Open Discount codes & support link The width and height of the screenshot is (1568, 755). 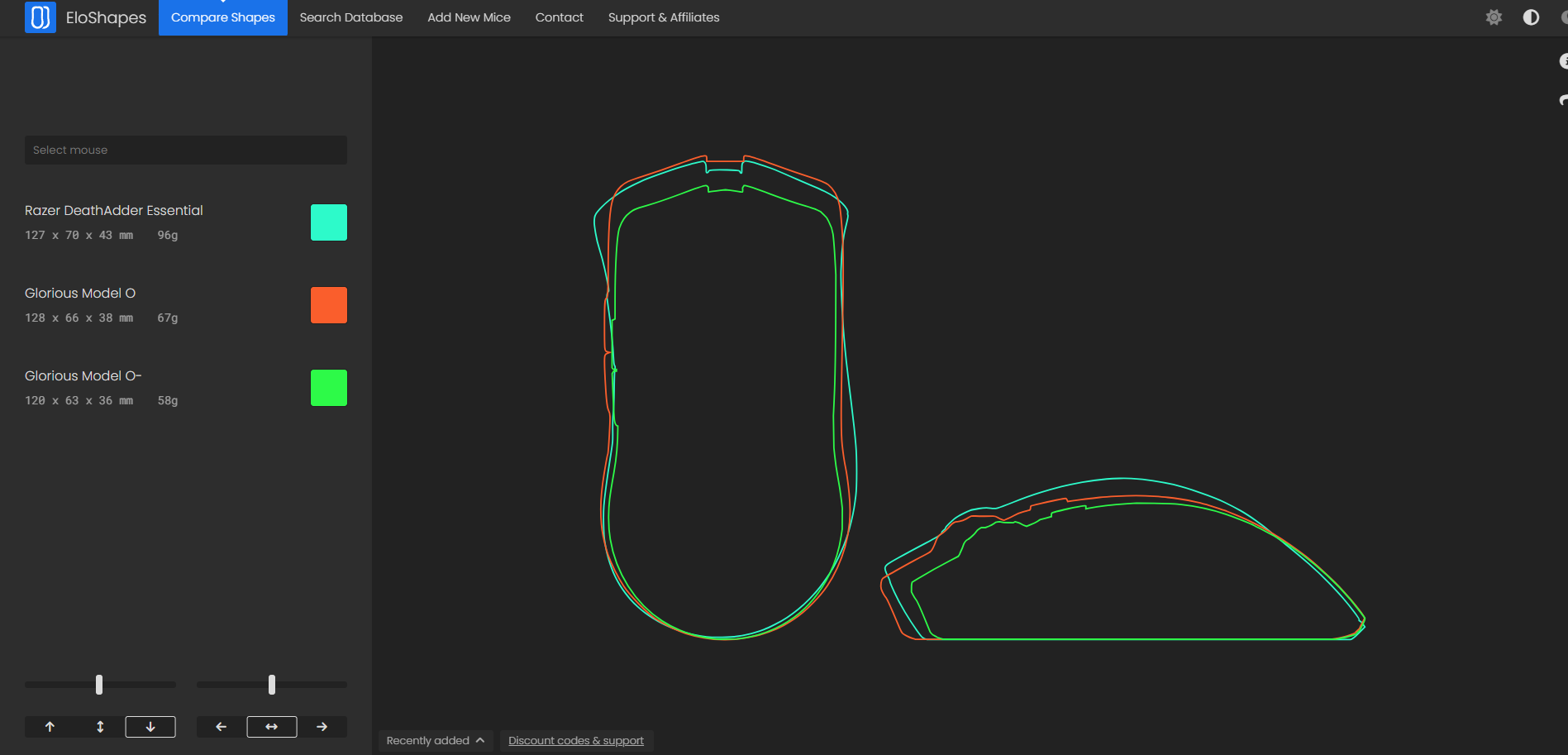576,741
